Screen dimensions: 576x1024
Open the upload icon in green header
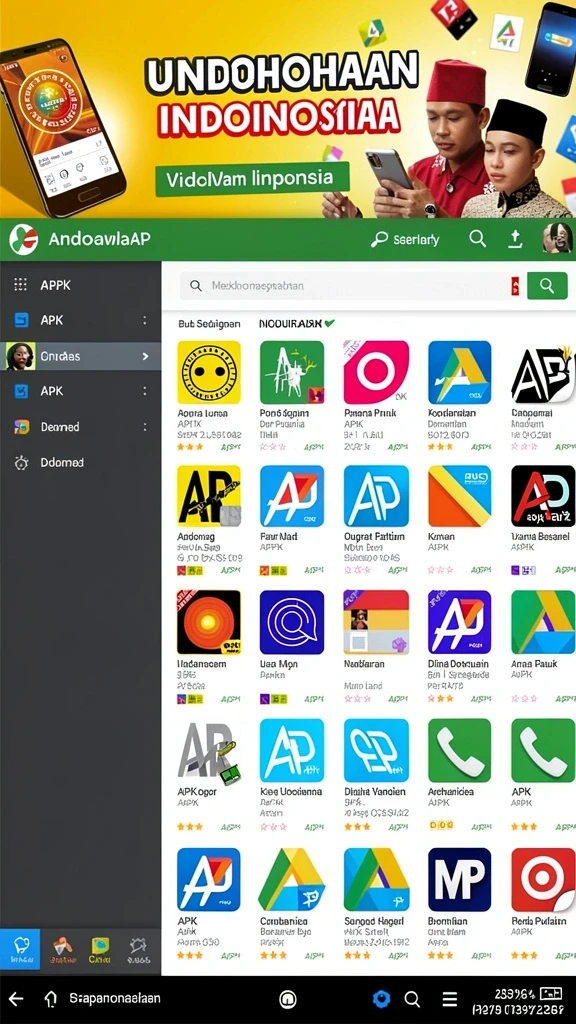point(515,240)
